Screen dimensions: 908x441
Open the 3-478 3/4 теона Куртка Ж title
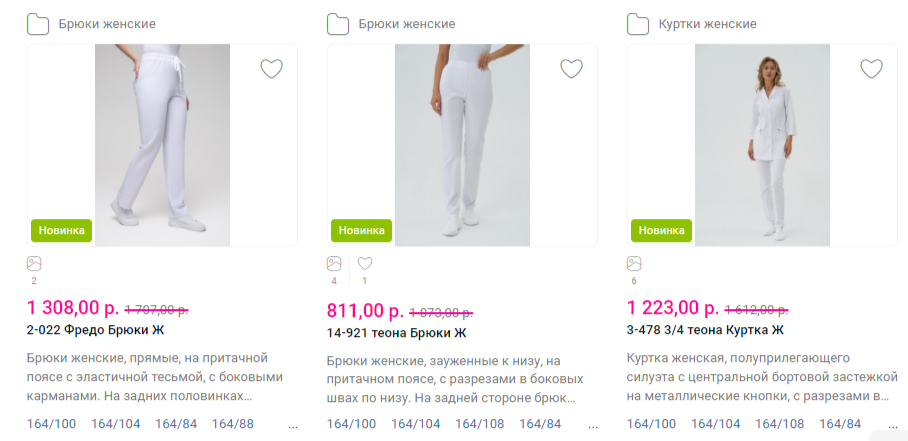(705, 331)
